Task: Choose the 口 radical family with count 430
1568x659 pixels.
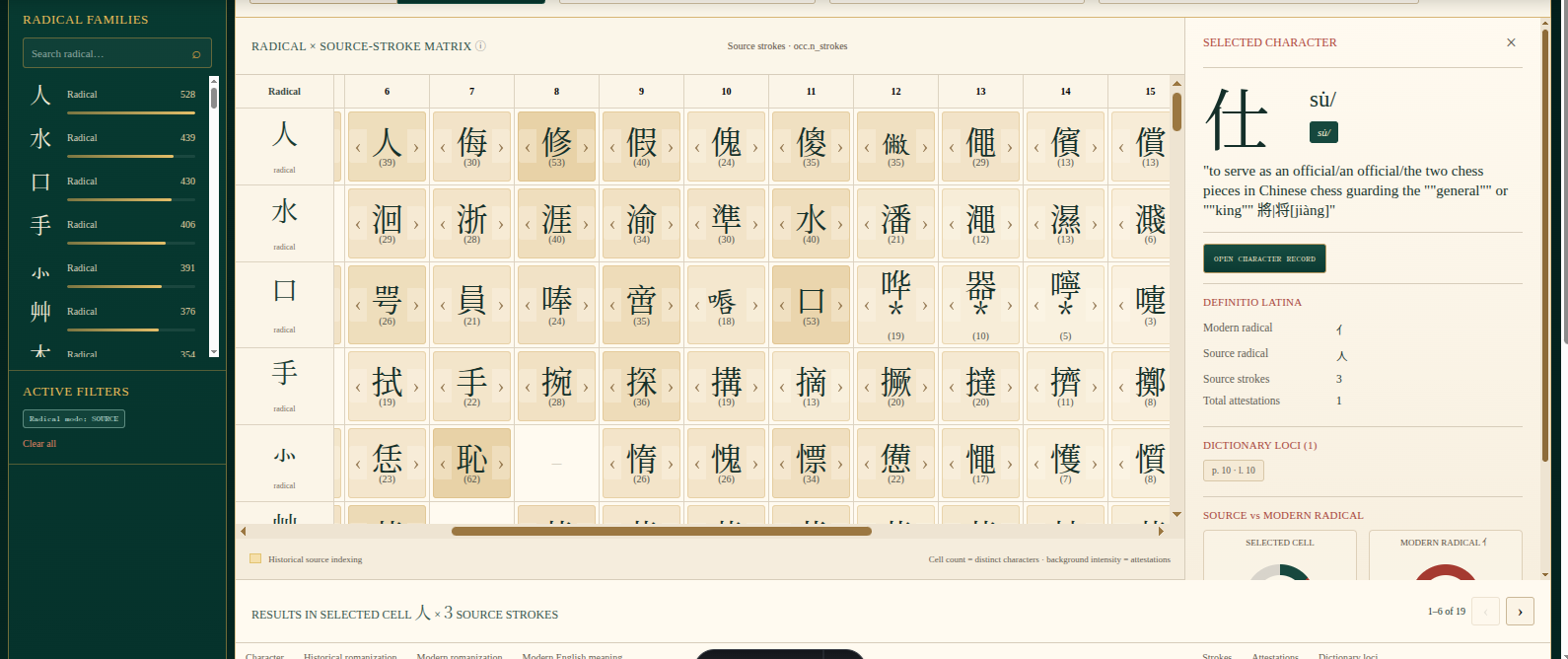Action: [112, 183]
